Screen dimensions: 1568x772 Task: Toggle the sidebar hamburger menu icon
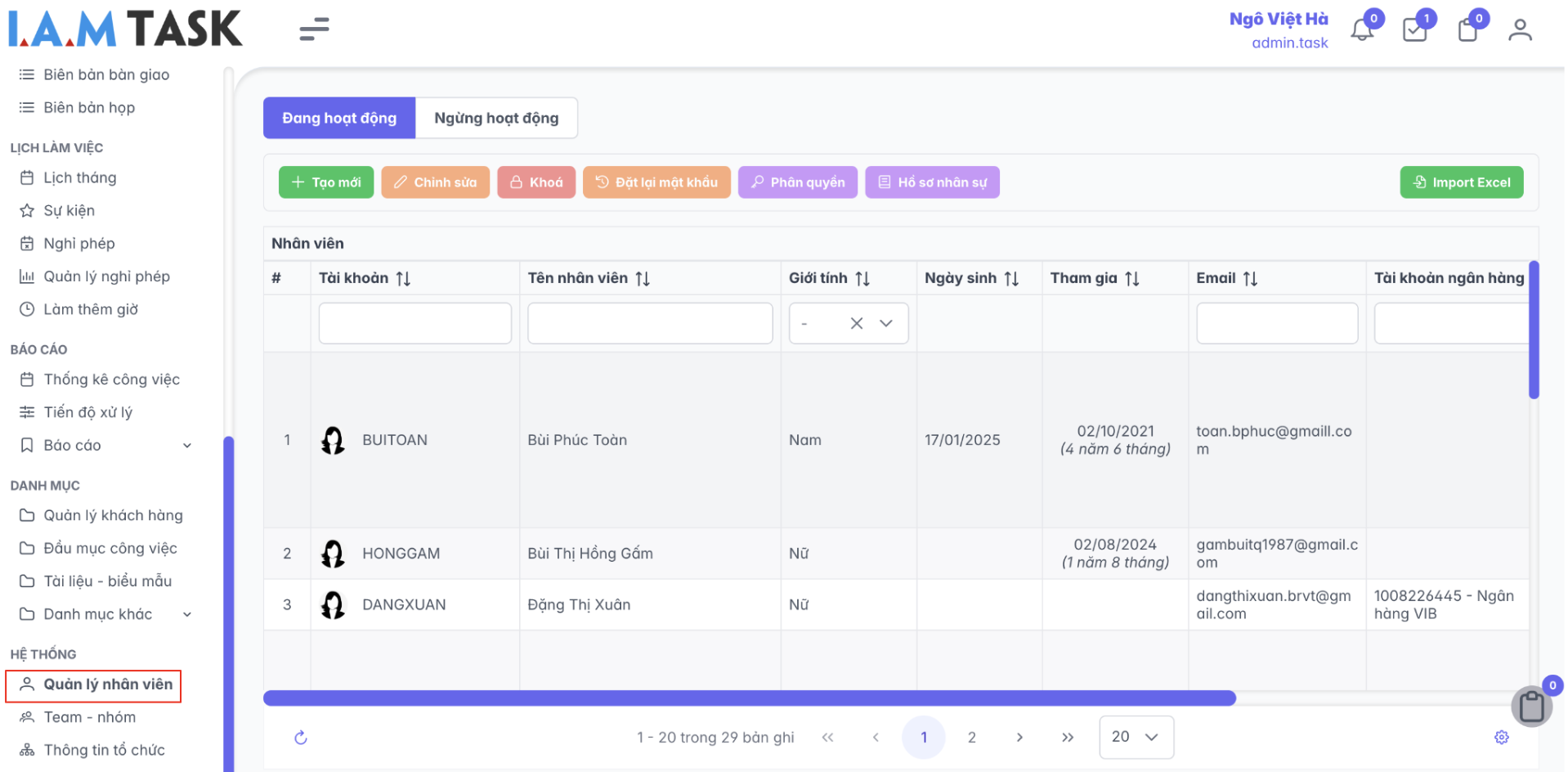tap(314, 29)
